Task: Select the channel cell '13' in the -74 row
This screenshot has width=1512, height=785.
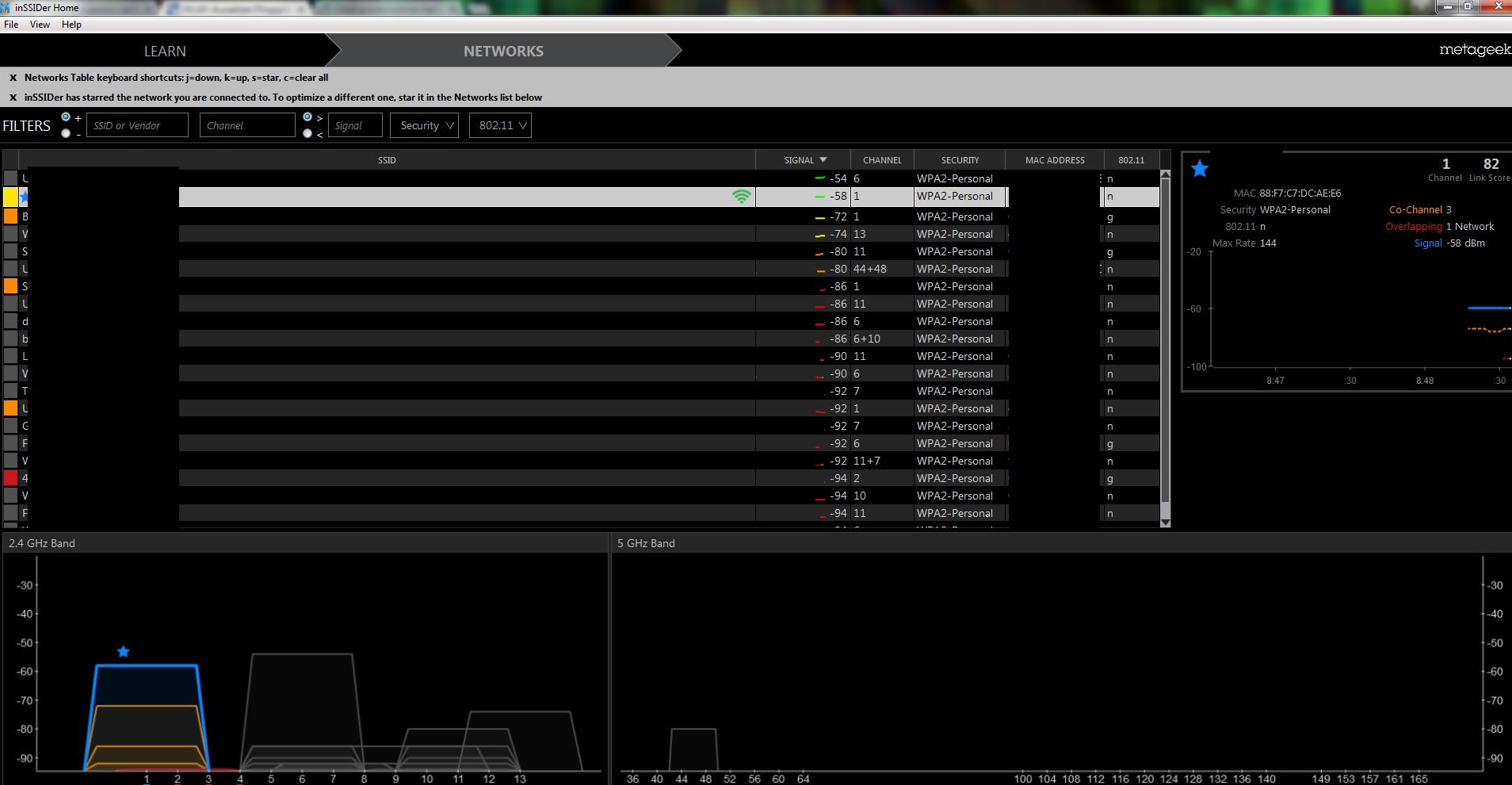Action: (x=859, y=234)
